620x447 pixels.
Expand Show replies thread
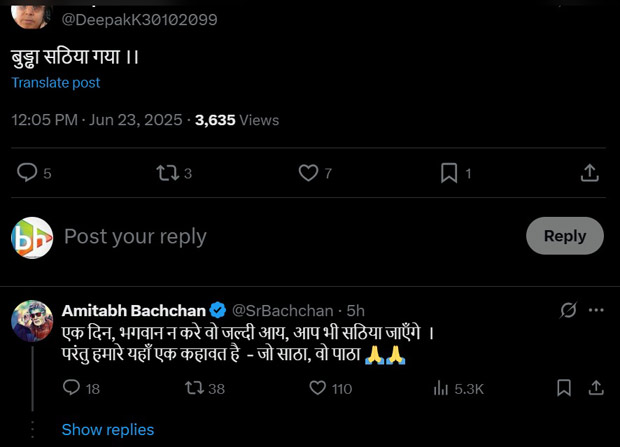[x=108, y=430]
